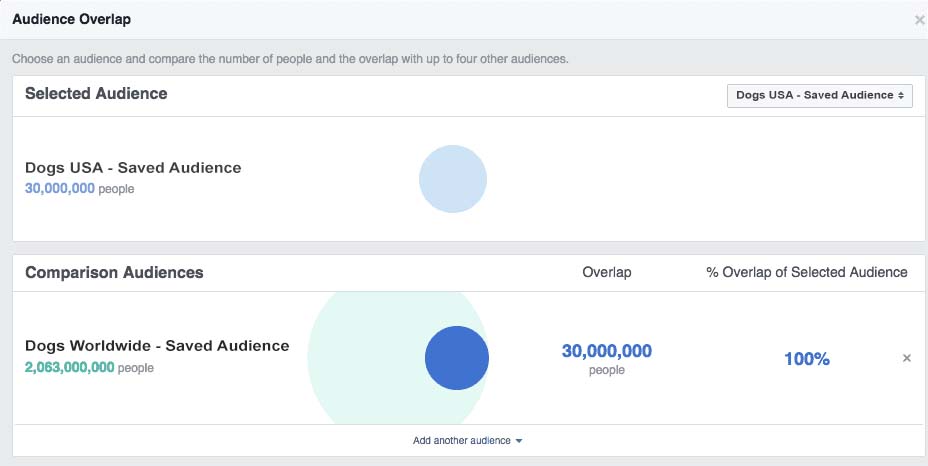Click the 2,063,000,000 people count
Screen dimensions: 928x466
[70, 368]
